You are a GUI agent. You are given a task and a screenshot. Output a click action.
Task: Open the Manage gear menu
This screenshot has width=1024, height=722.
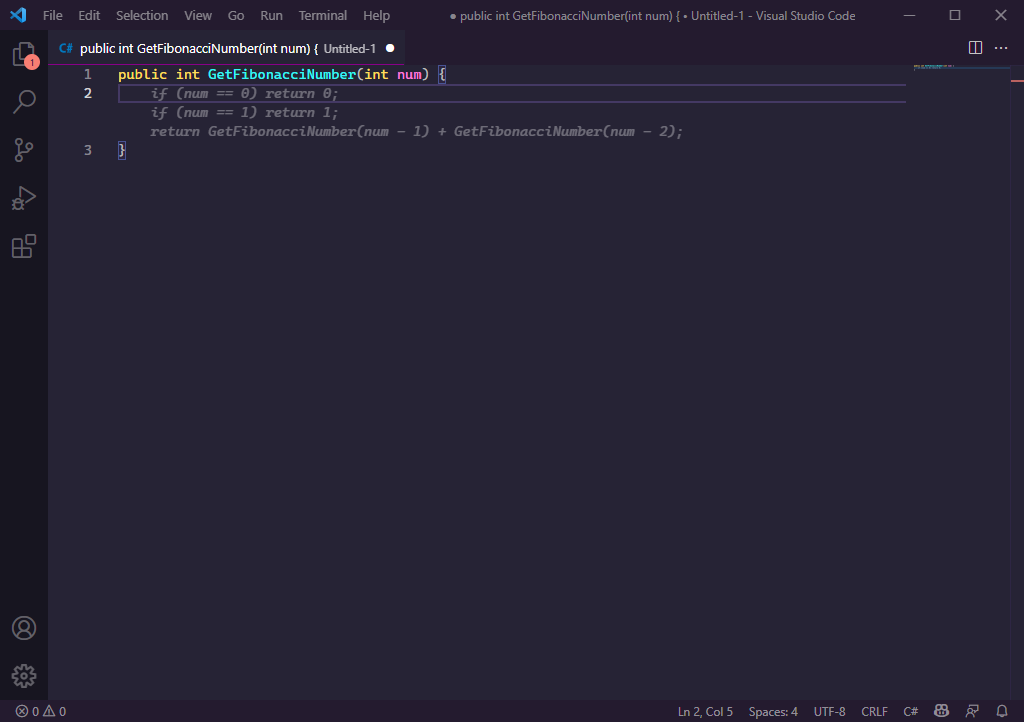[24, 676]
